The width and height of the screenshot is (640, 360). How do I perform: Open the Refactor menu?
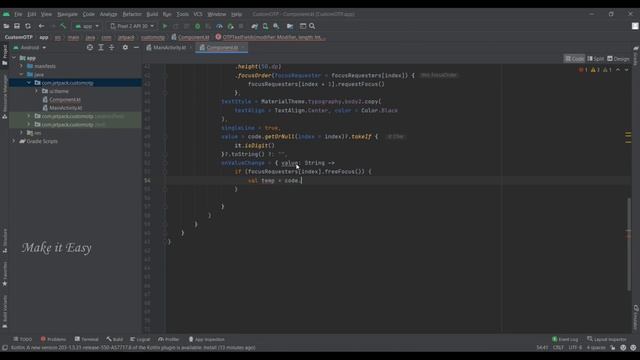click(132, 14)
